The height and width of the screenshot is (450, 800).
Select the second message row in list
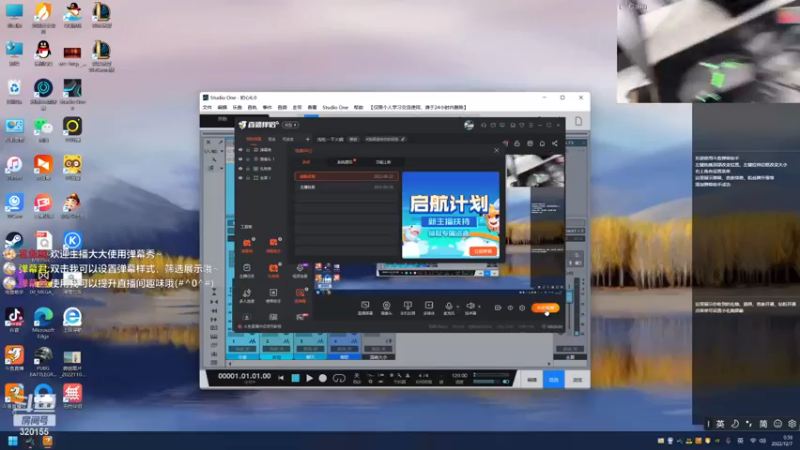346,187
